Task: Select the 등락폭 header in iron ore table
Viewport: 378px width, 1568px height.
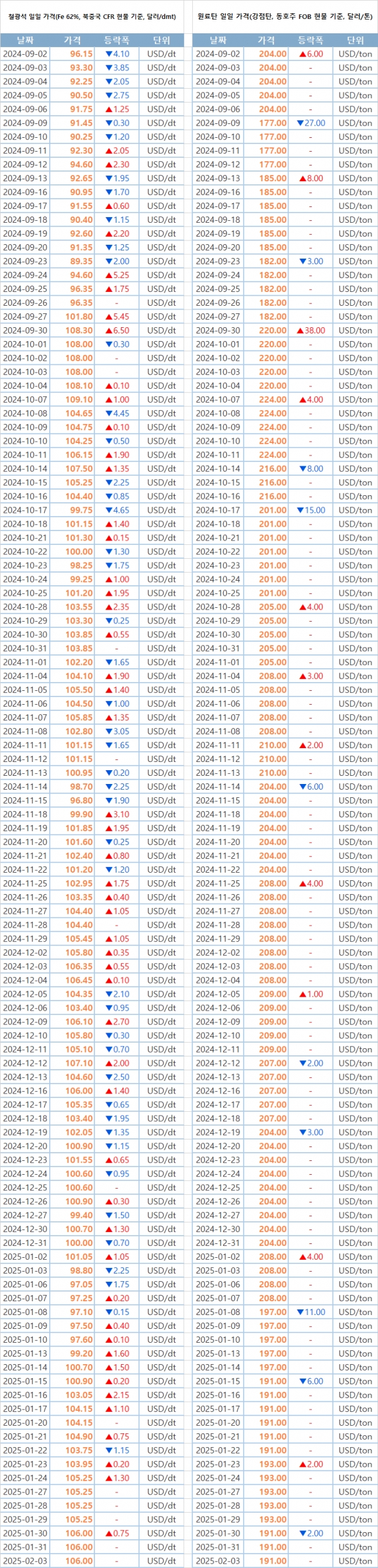Action: (x=117, y=40)
